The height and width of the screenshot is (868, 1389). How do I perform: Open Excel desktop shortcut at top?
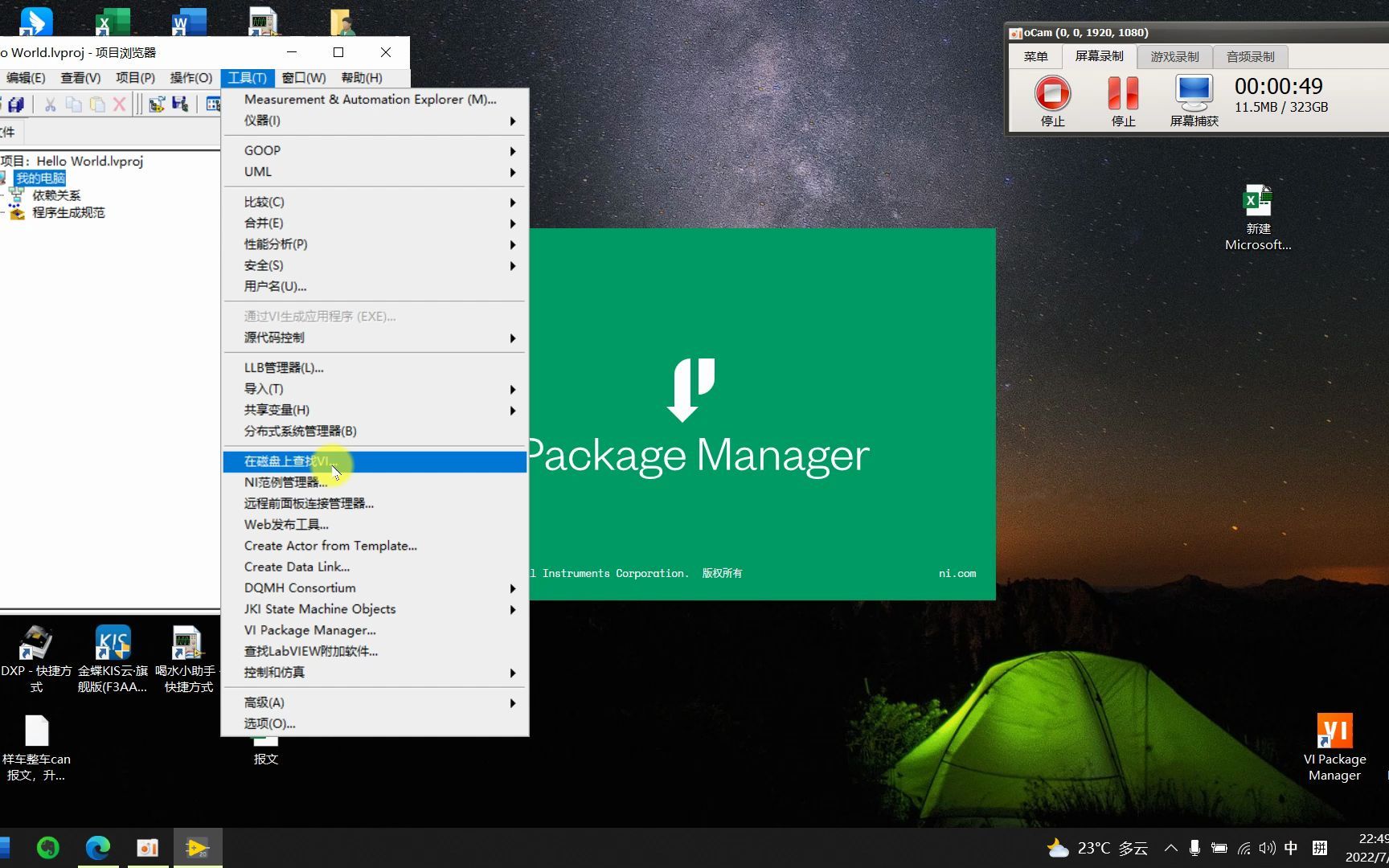(113, 21)
